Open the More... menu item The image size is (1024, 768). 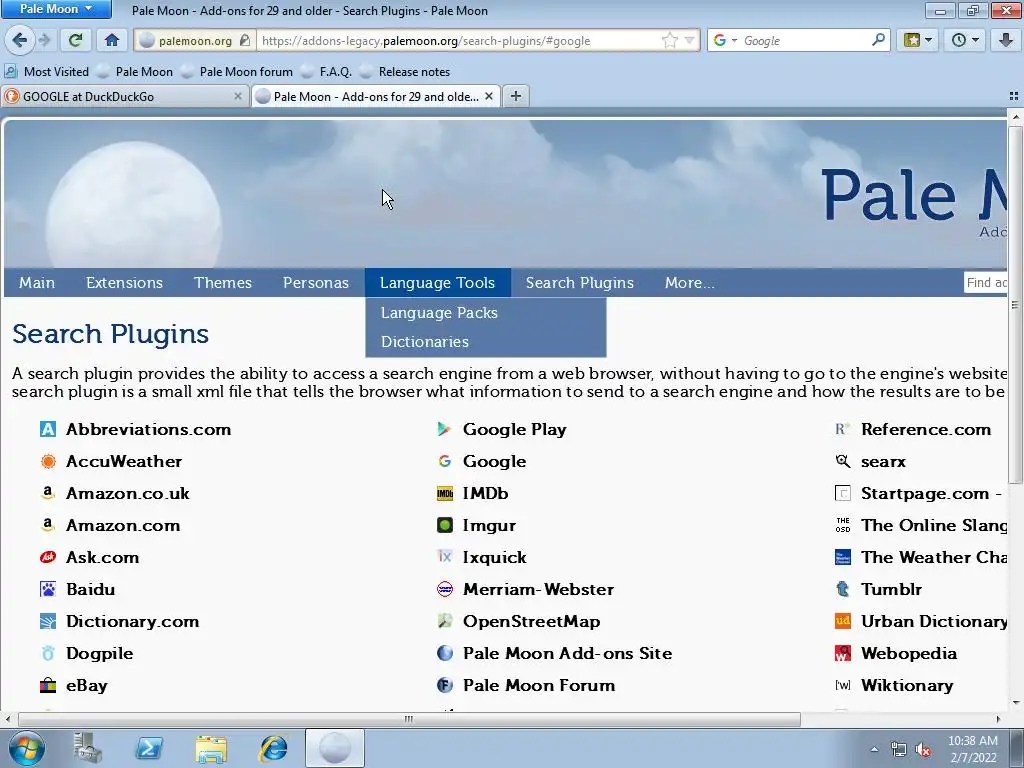tap(690, 283)
